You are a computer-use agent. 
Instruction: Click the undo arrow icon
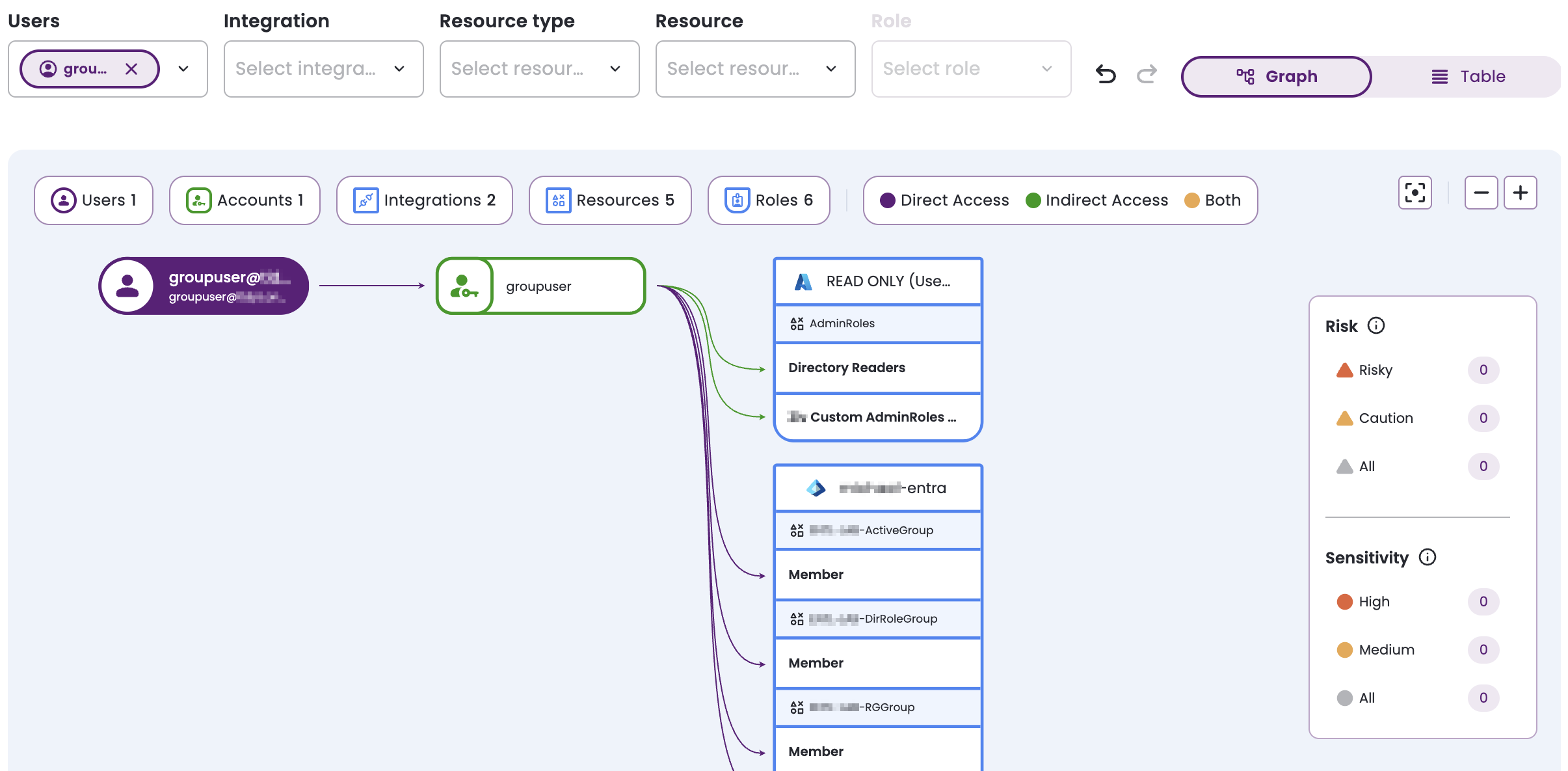pyautogui.click(x=1106, y=74)
